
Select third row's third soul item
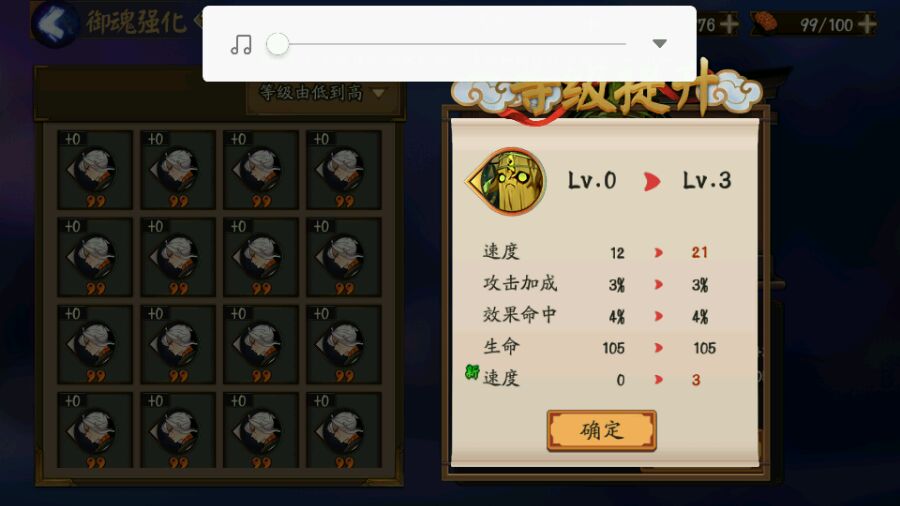click(x=261, y=344)
